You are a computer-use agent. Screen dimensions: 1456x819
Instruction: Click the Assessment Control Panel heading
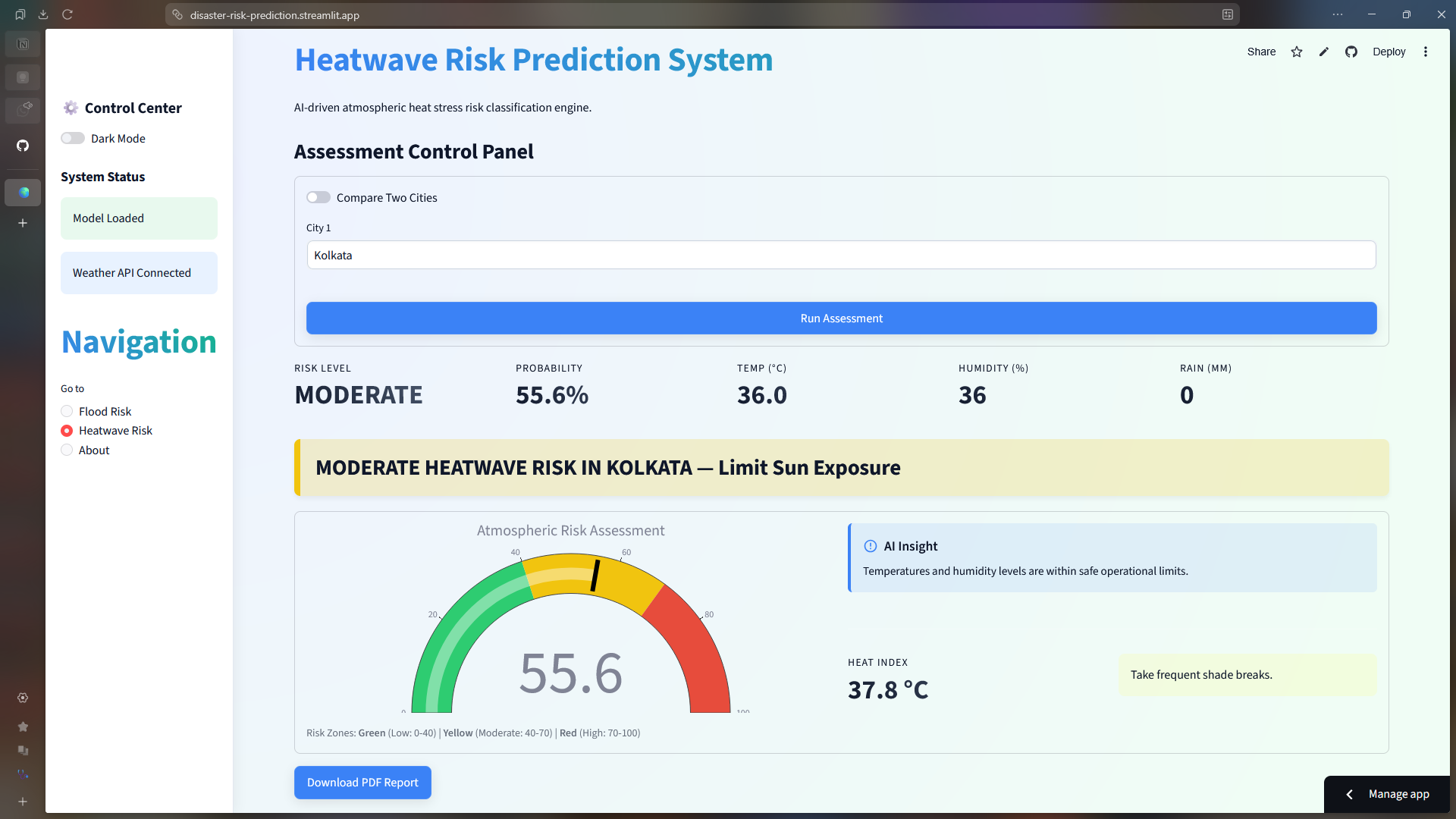(x=413, y=152)
